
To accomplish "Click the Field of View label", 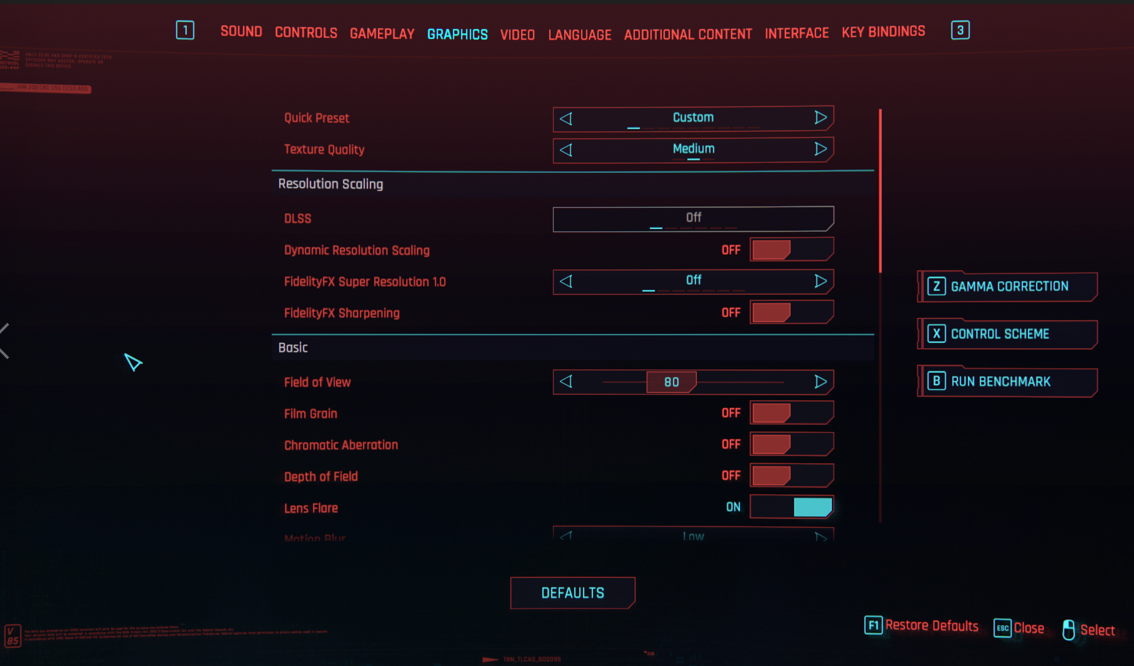I will 317,383.
